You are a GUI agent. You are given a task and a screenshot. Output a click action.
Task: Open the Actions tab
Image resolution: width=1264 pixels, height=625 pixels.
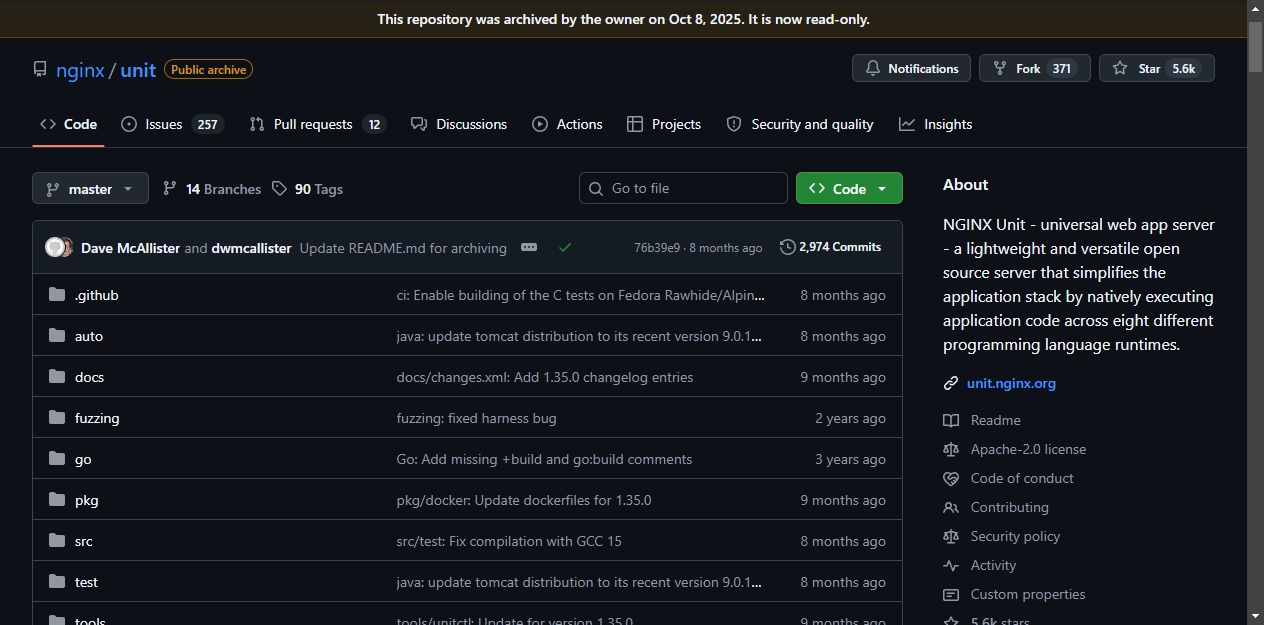(x=567, y=124)
